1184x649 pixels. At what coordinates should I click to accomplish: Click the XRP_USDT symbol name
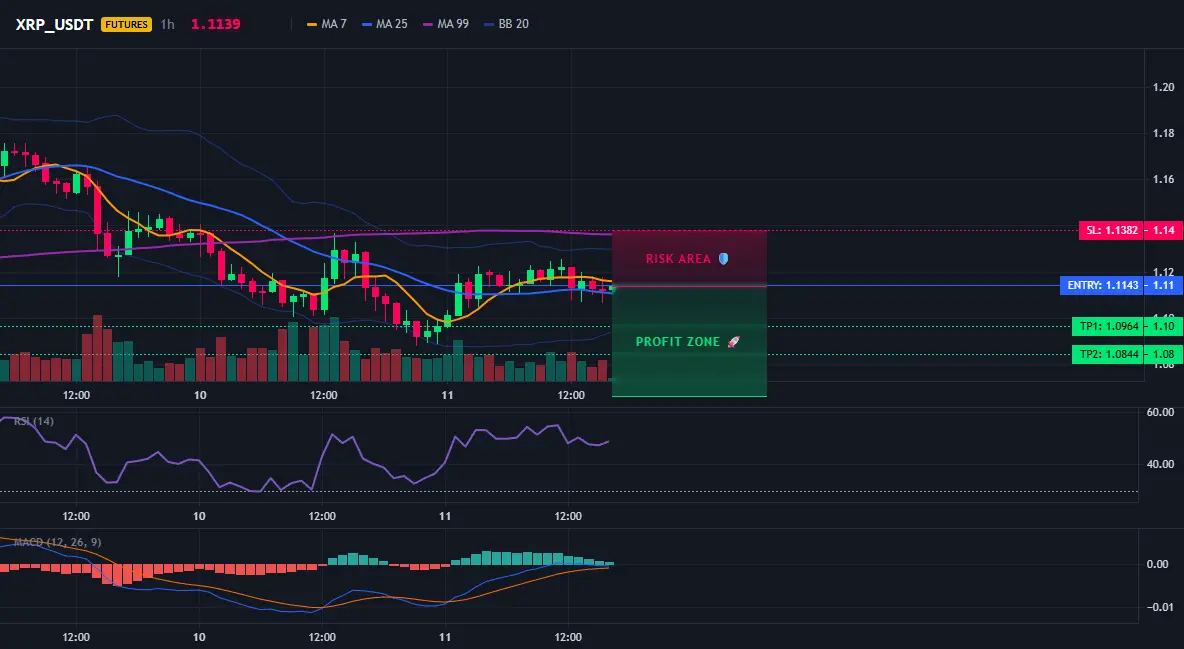54,24
